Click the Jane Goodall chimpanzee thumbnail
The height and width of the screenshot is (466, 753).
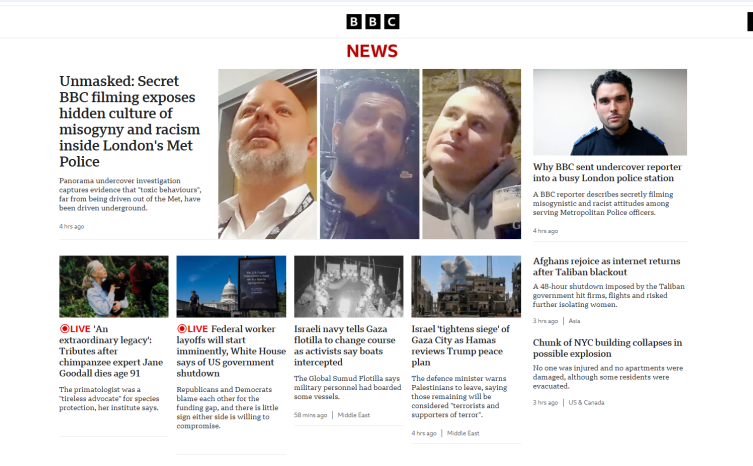(114, 286)
